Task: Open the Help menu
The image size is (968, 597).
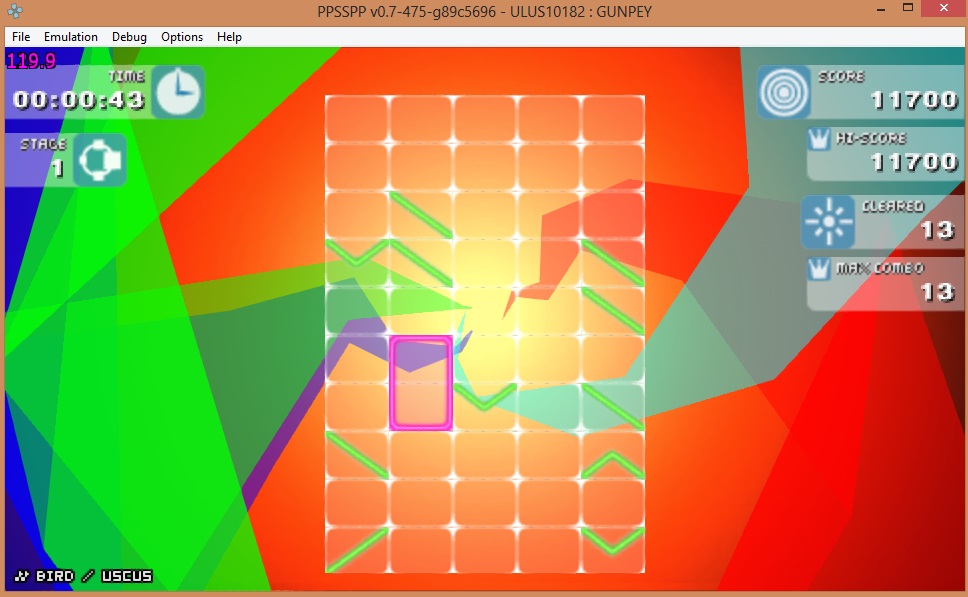Action: point(229,37)
